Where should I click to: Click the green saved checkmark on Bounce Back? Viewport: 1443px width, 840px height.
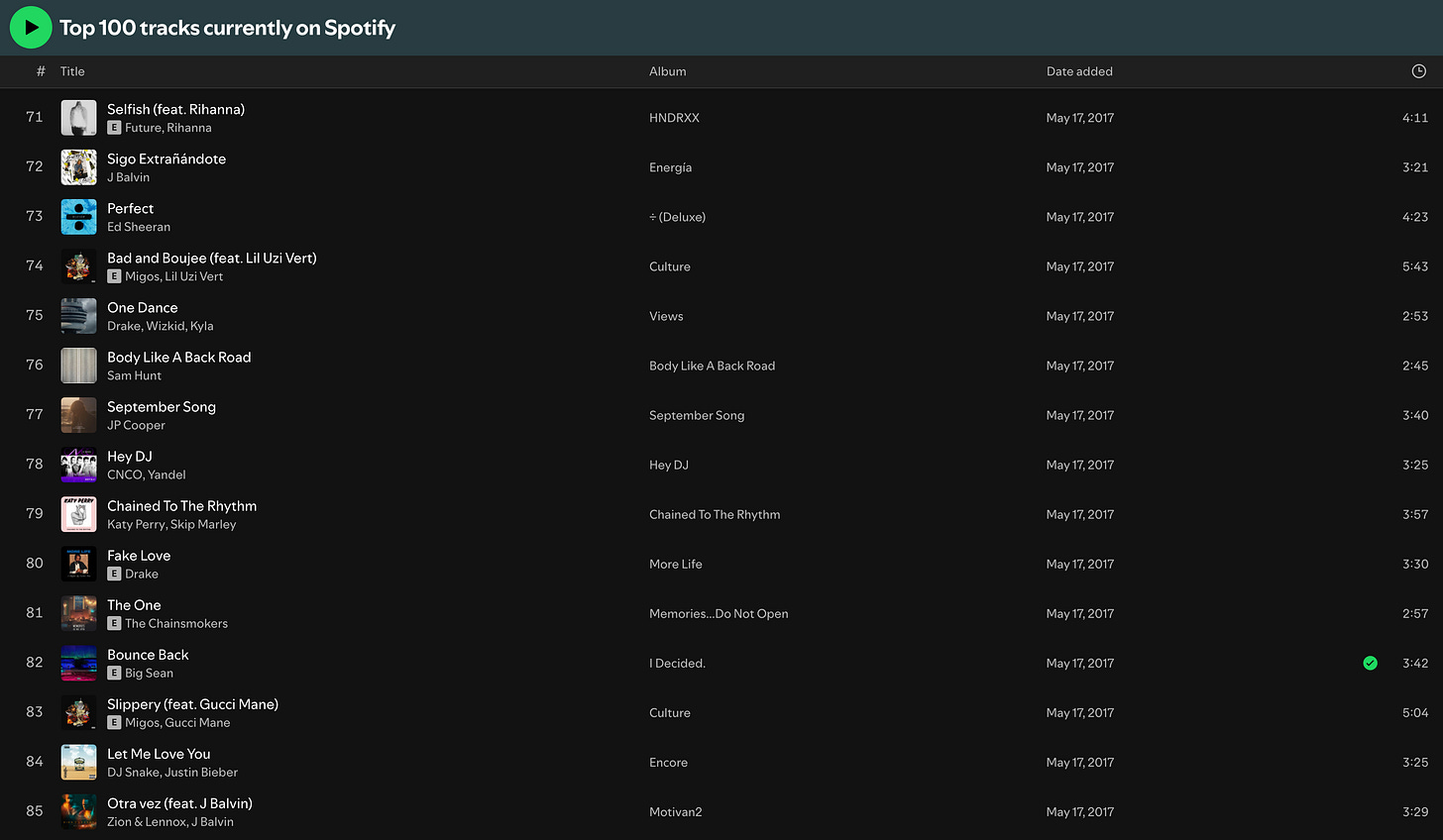pyautogui.click(x=1370, y=663)
